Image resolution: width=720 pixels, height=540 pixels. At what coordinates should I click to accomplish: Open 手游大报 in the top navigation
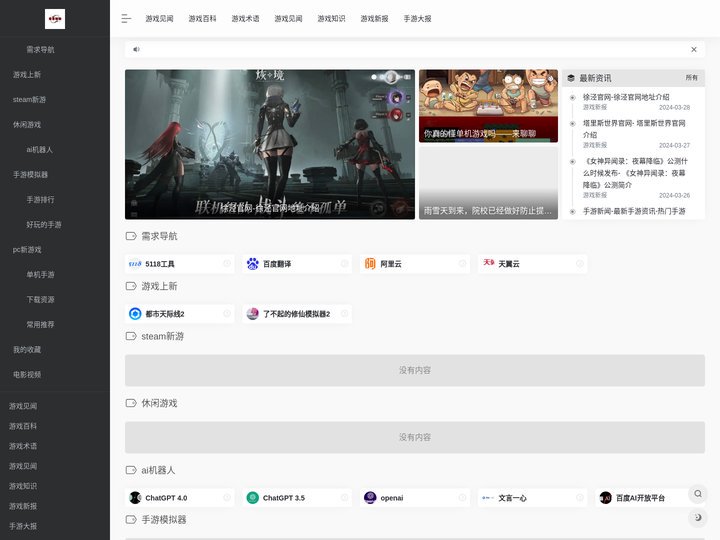(417, 18)
